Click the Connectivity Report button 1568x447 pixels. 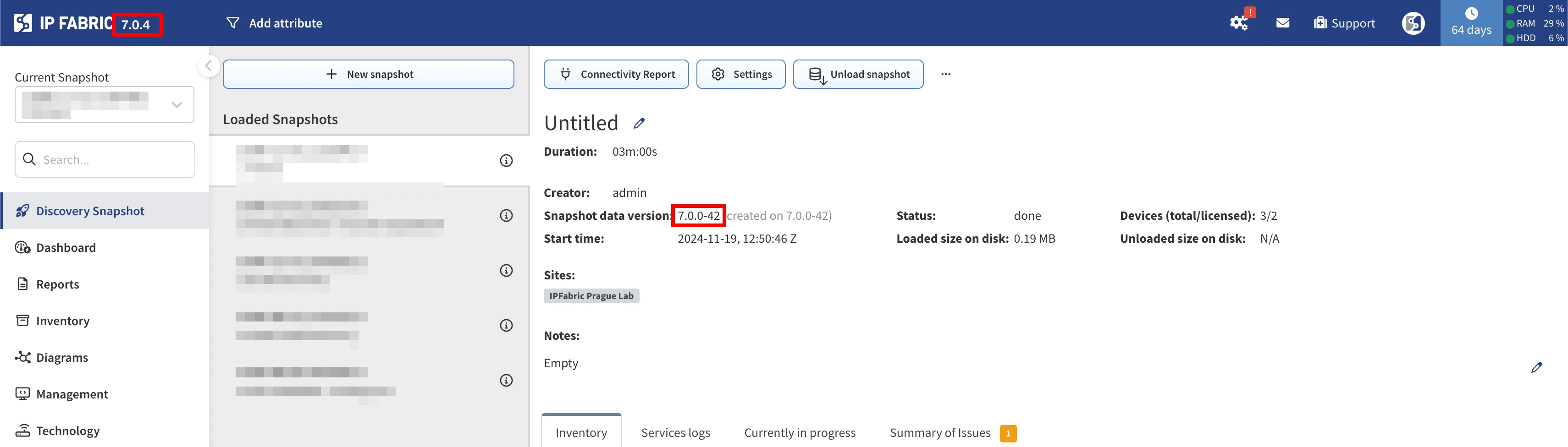pyautogui.click(x=616, y=74)
